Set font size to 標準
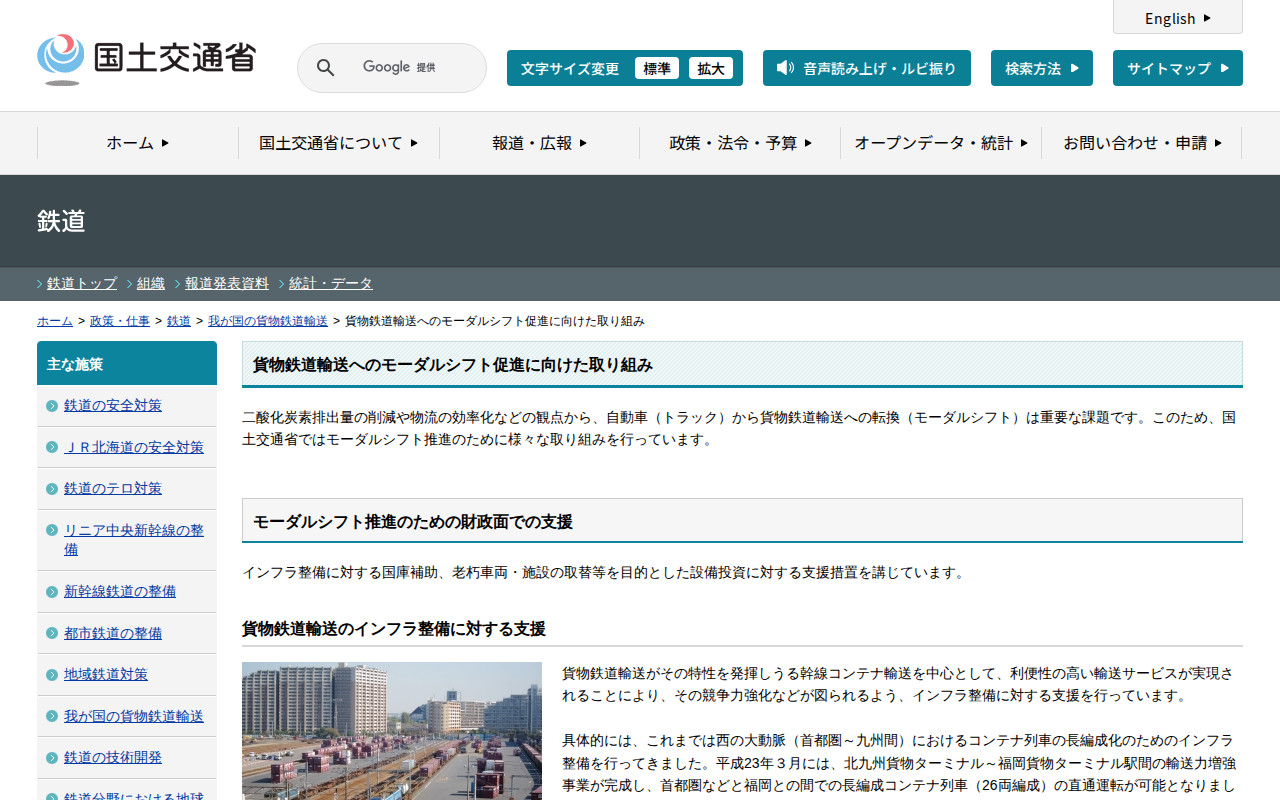Screen dimensions: 1280x800 click(x=656, y=69)
